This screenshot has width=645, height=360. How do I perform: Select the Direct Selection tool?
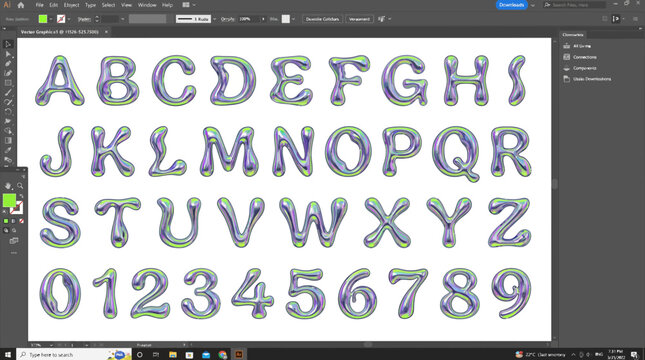[8, 54]
